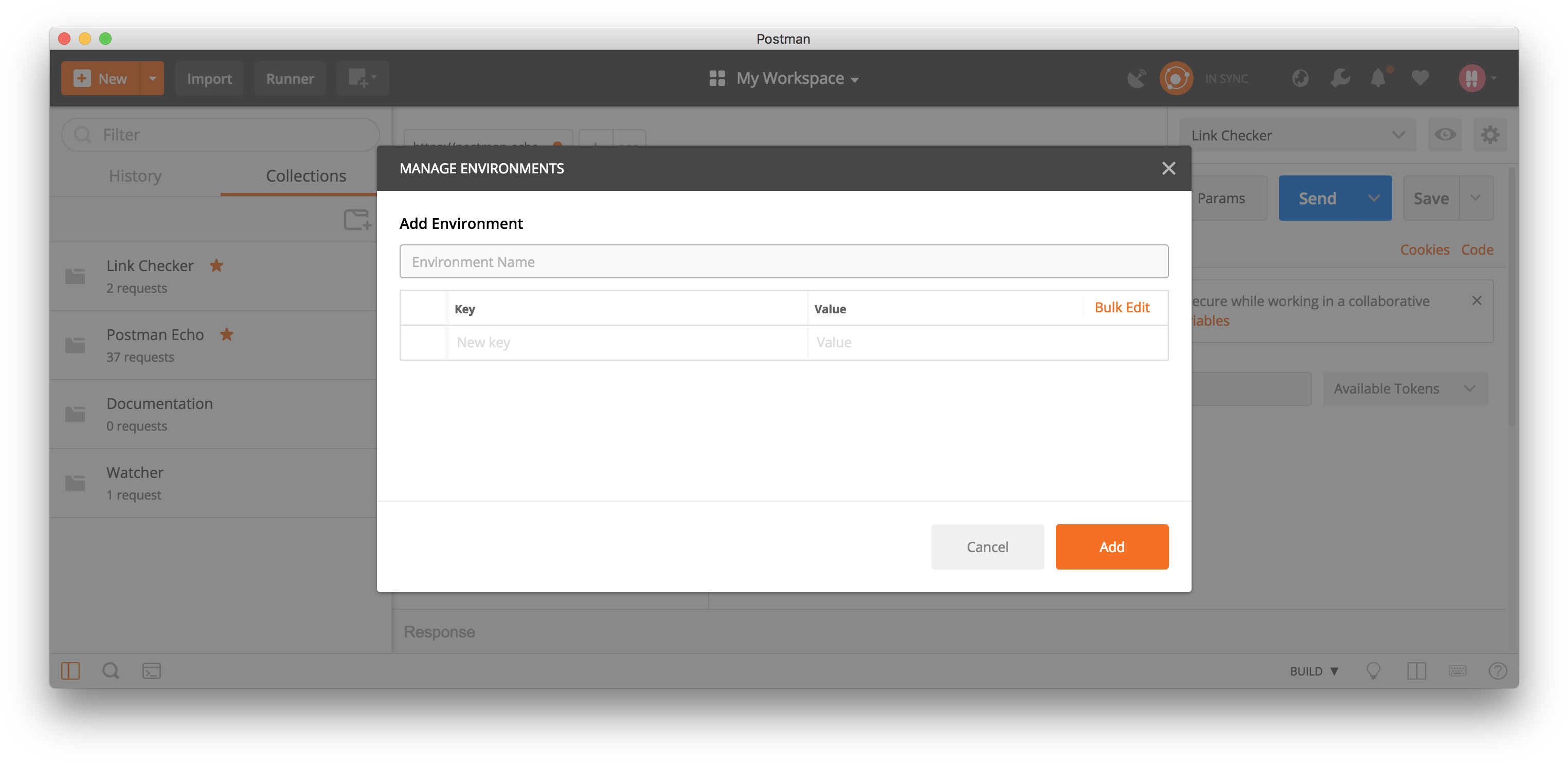
Task: Send the request
Action: pos(1317,198)
